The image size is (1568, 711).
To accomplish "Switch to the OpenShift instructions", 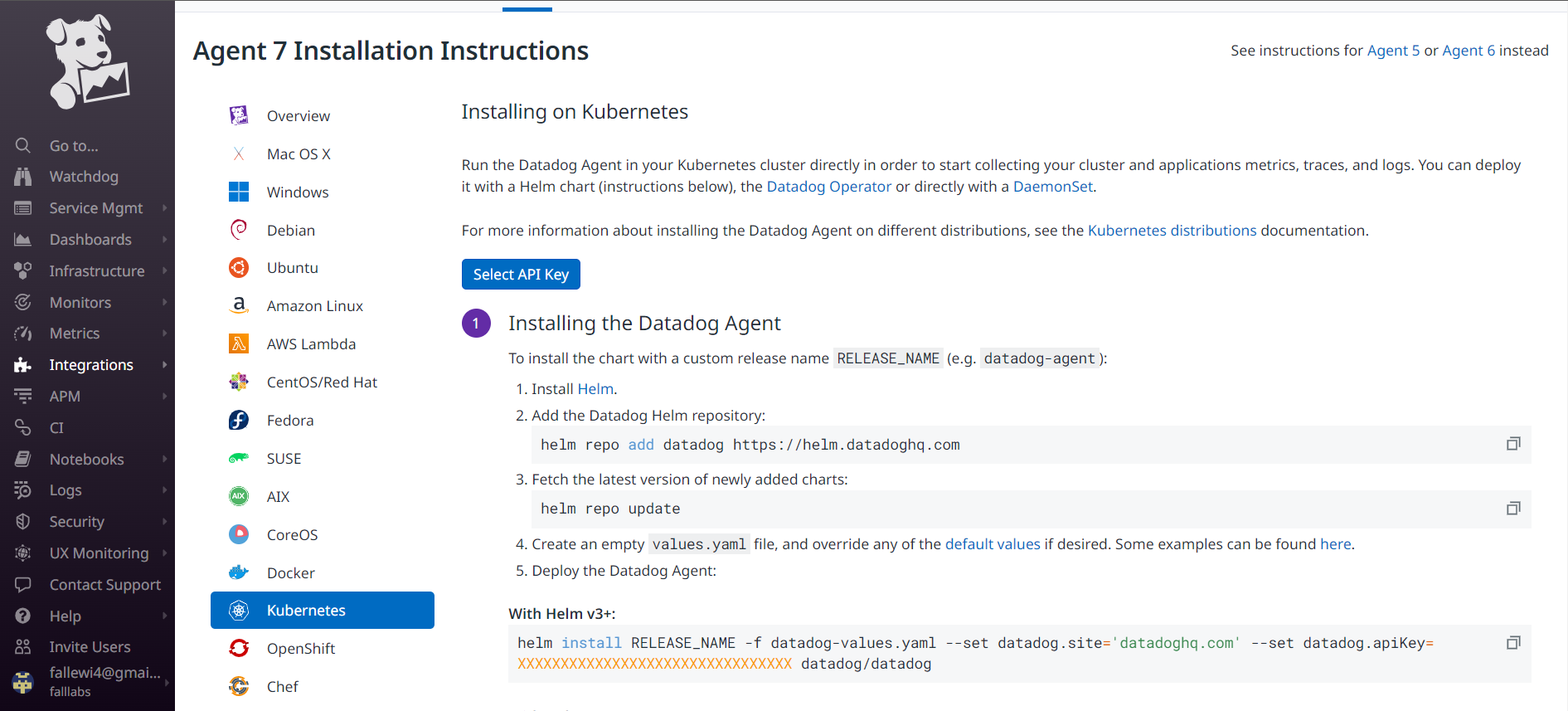I will (x=300, y=649).
